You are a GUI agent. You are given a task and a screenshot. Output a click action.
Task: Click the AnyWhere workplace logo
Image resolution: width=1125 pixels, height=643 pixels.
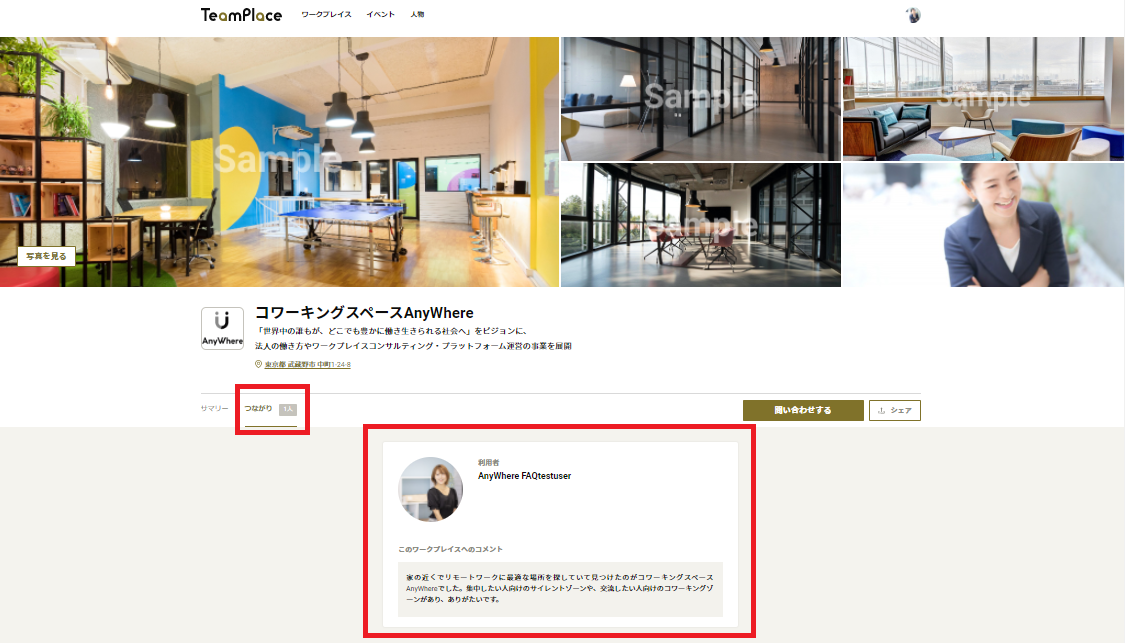[222, 328]
